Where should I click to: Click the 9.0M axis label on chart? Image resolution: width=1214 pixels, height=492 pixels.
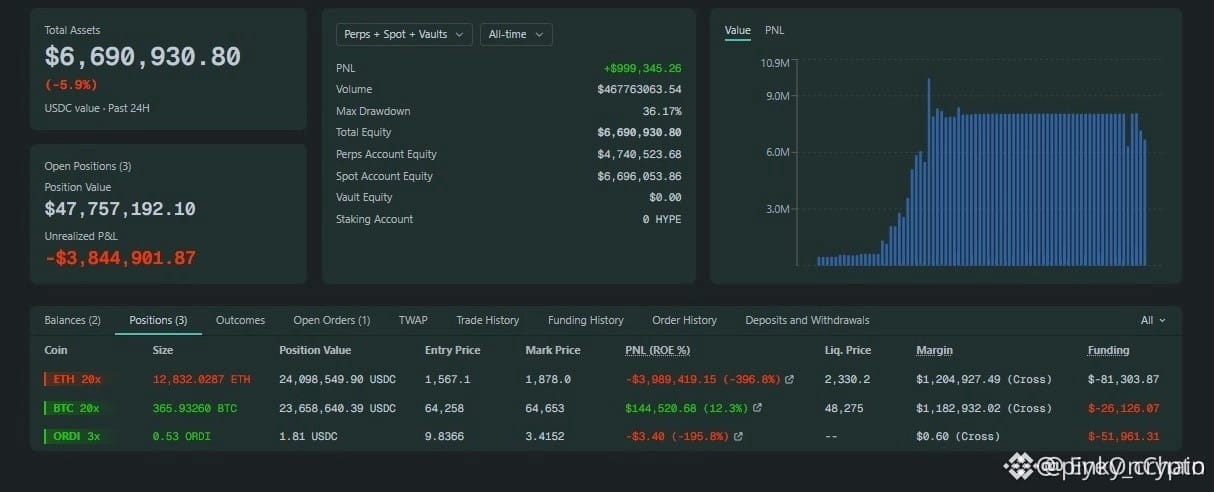778,96
